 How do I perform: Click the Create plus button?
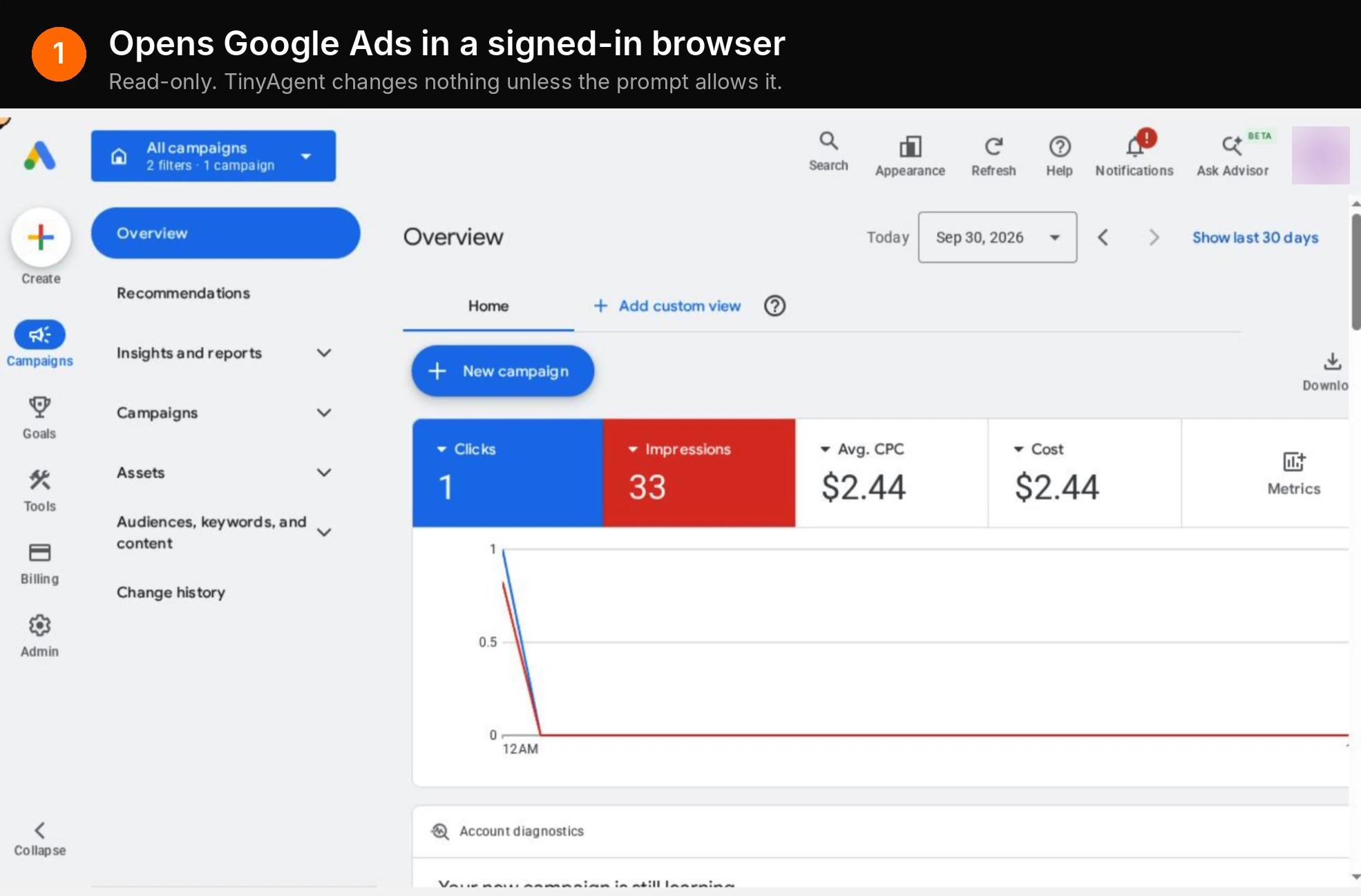coord(41,237)
